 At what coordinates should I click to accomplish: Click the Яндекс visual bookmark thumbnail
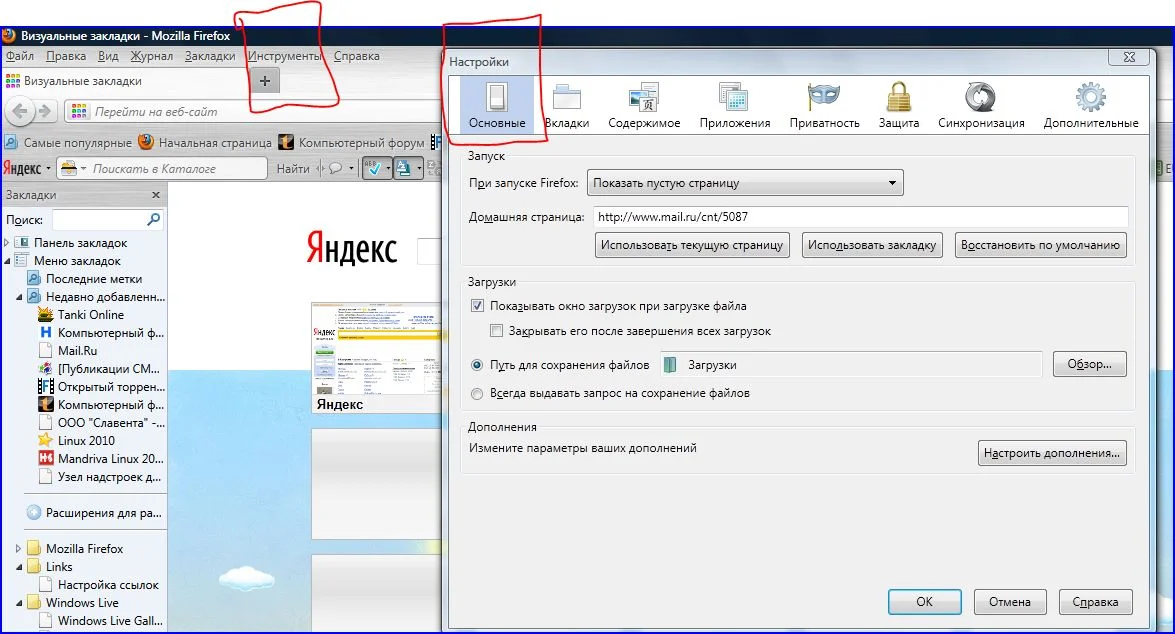[376, 357]
